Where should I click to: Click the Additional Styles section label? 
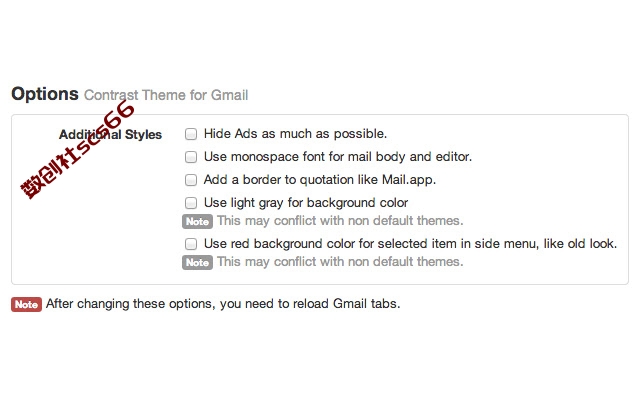click(x=110, y=135)
